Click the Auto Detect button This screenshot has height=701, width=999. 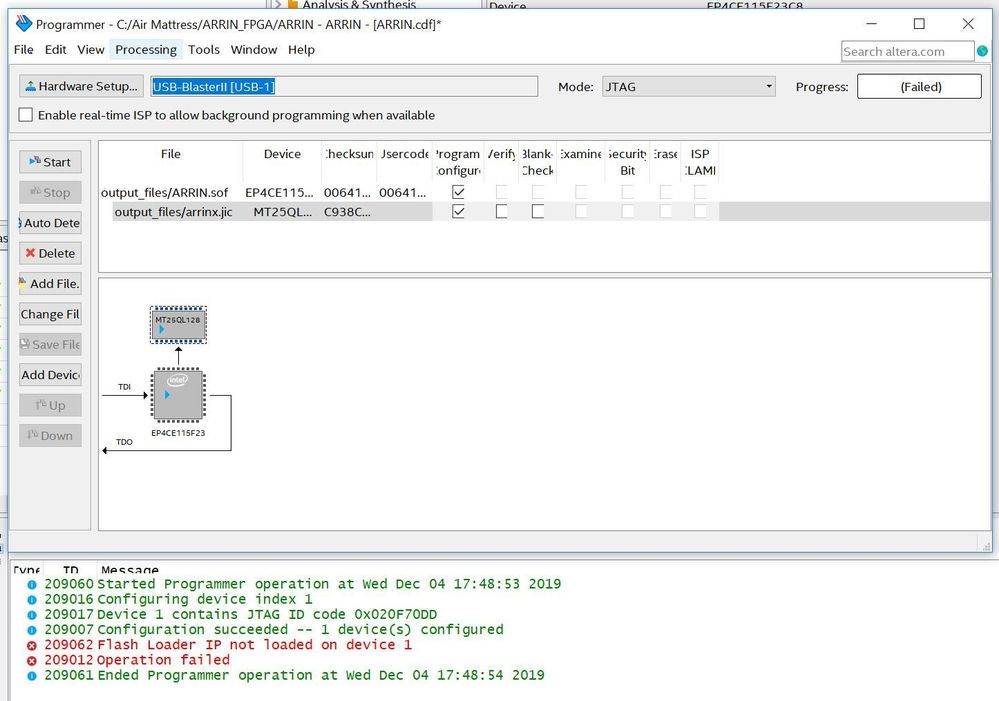pyautogui.click(x=50, y=223)
